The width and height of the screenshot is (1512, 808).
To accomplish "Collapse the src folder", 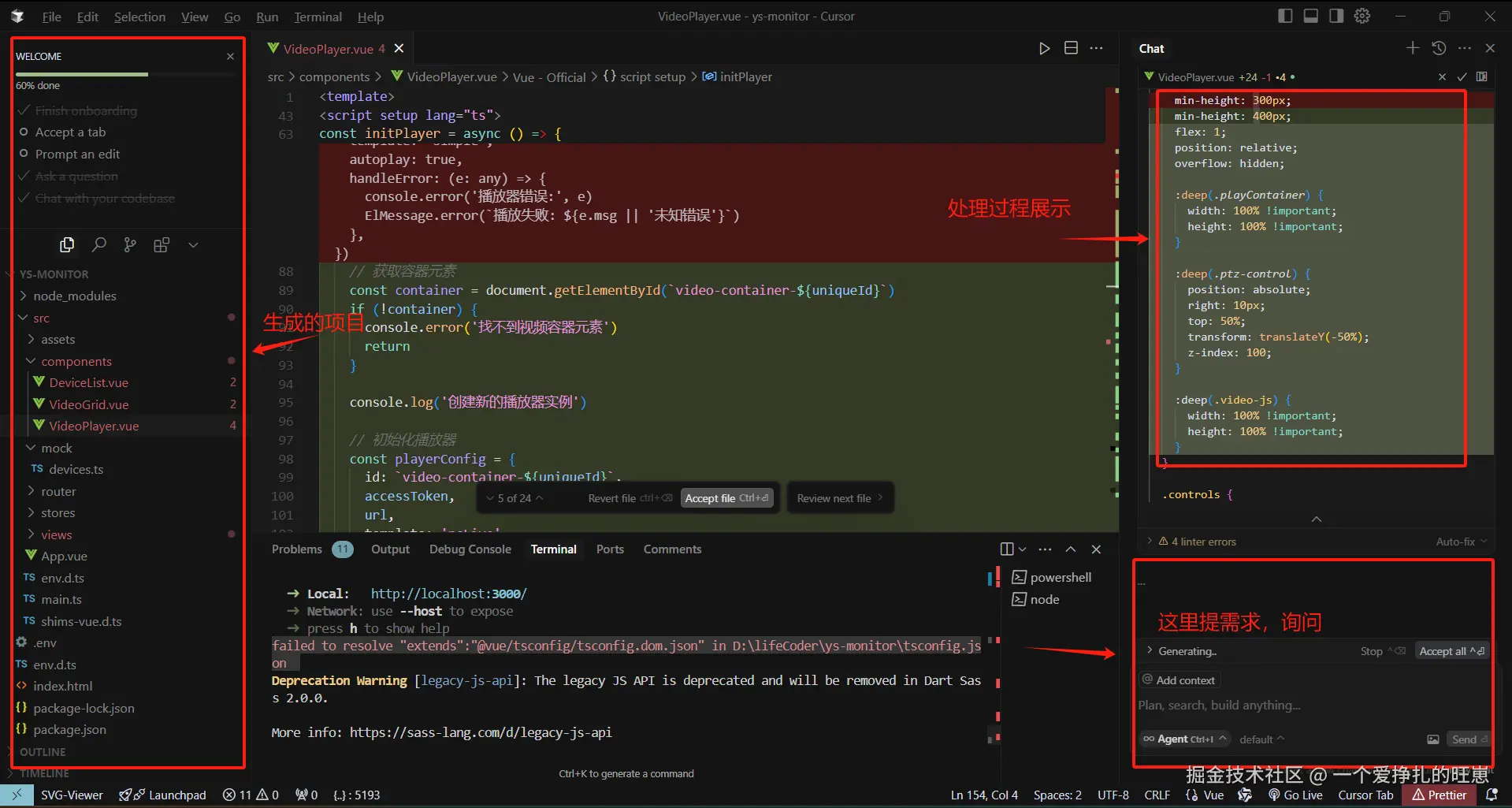I will (41, 318).
